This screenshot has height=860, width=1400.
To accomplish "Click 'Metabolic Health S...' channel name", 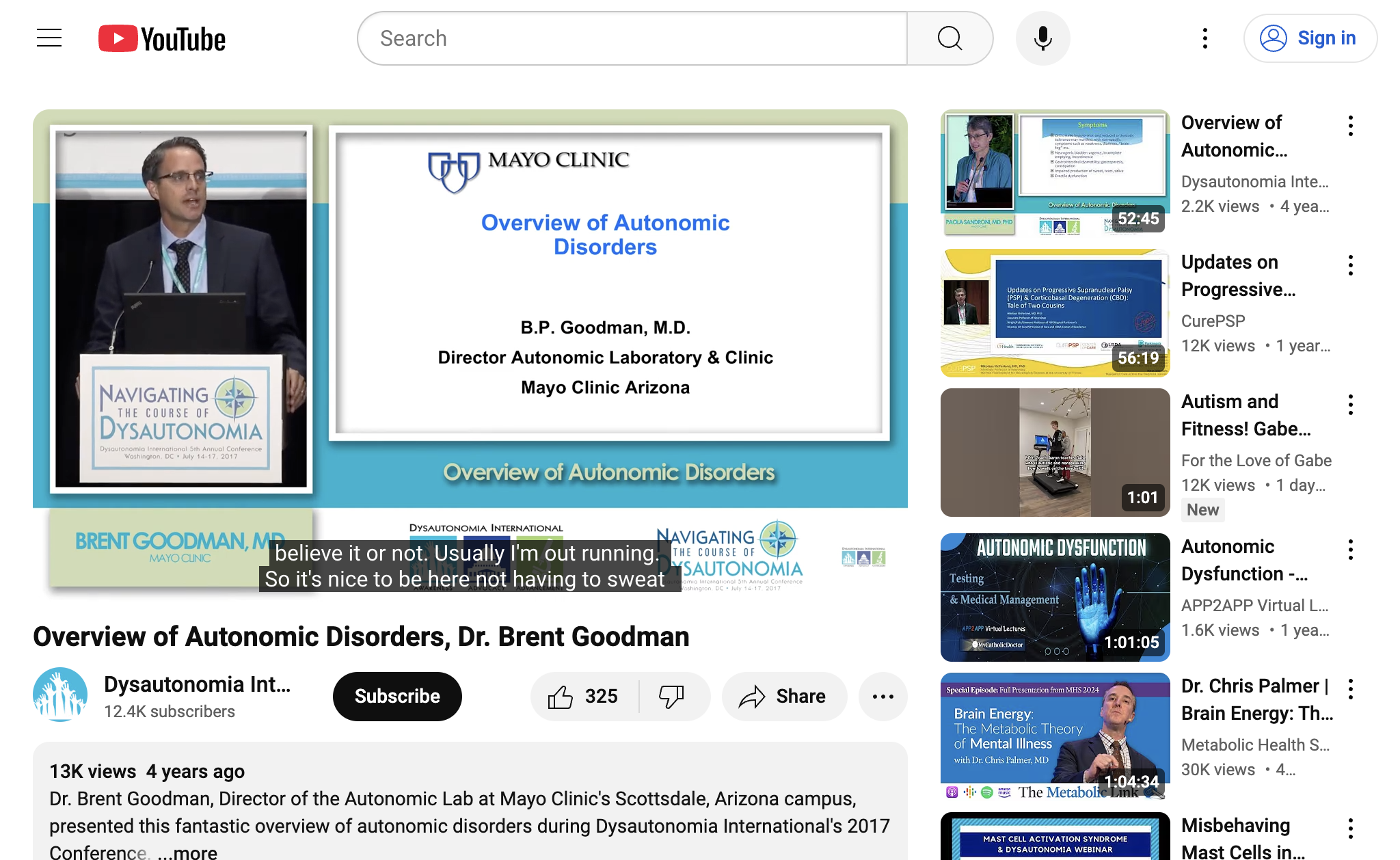I will 1255,745.
